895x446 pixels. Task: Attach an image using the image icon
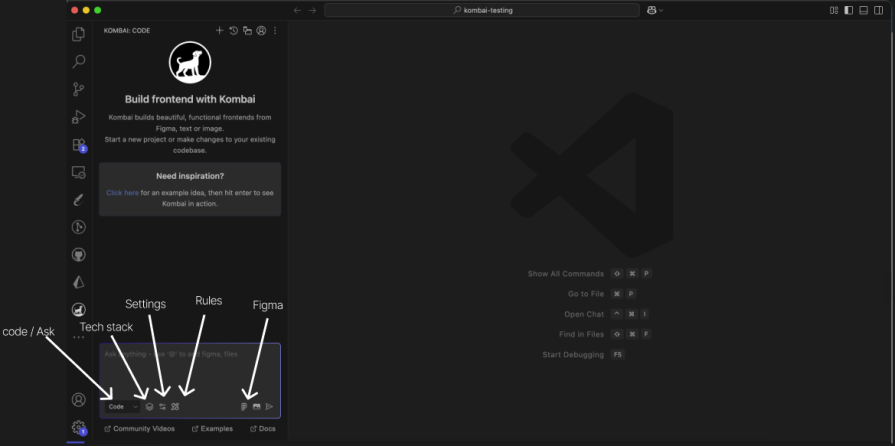256,407
